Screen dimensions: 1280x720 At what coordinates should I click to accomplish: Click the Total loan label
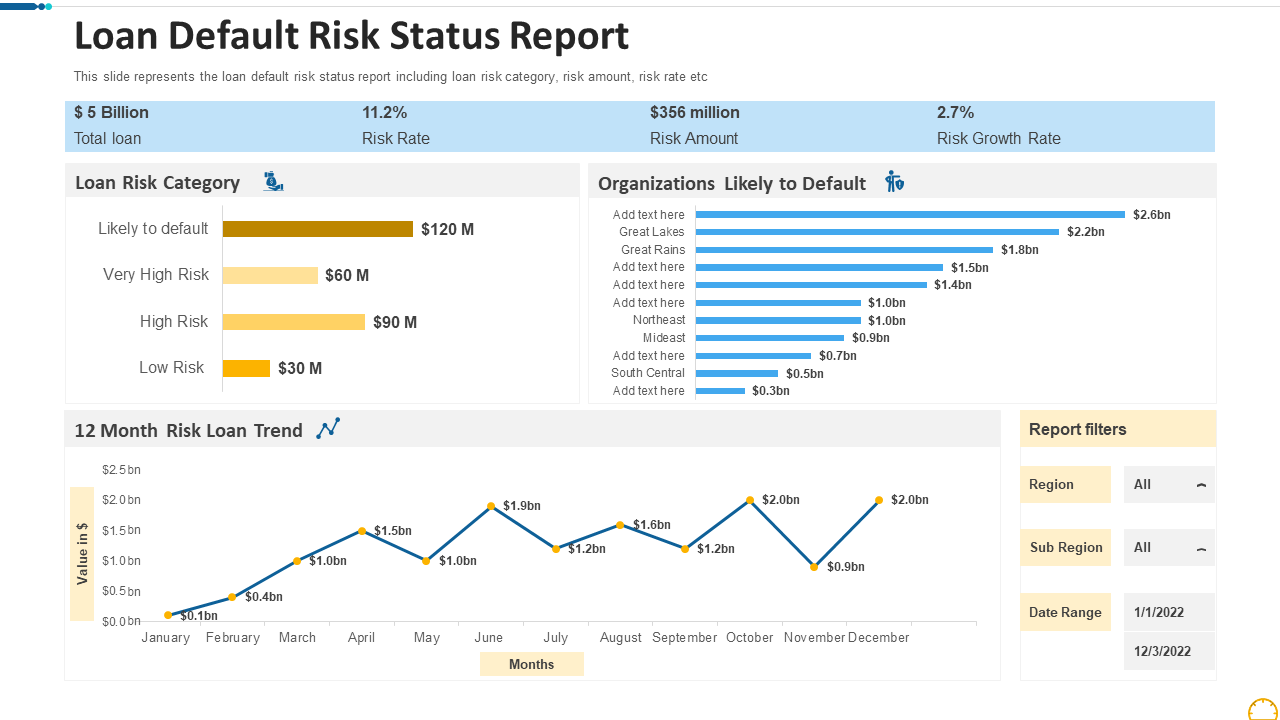tap(107, 139)
